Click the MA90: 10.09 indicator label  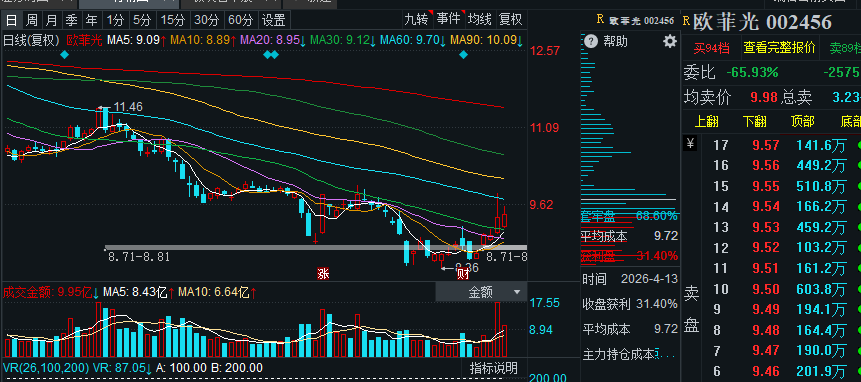coord(487,40)
